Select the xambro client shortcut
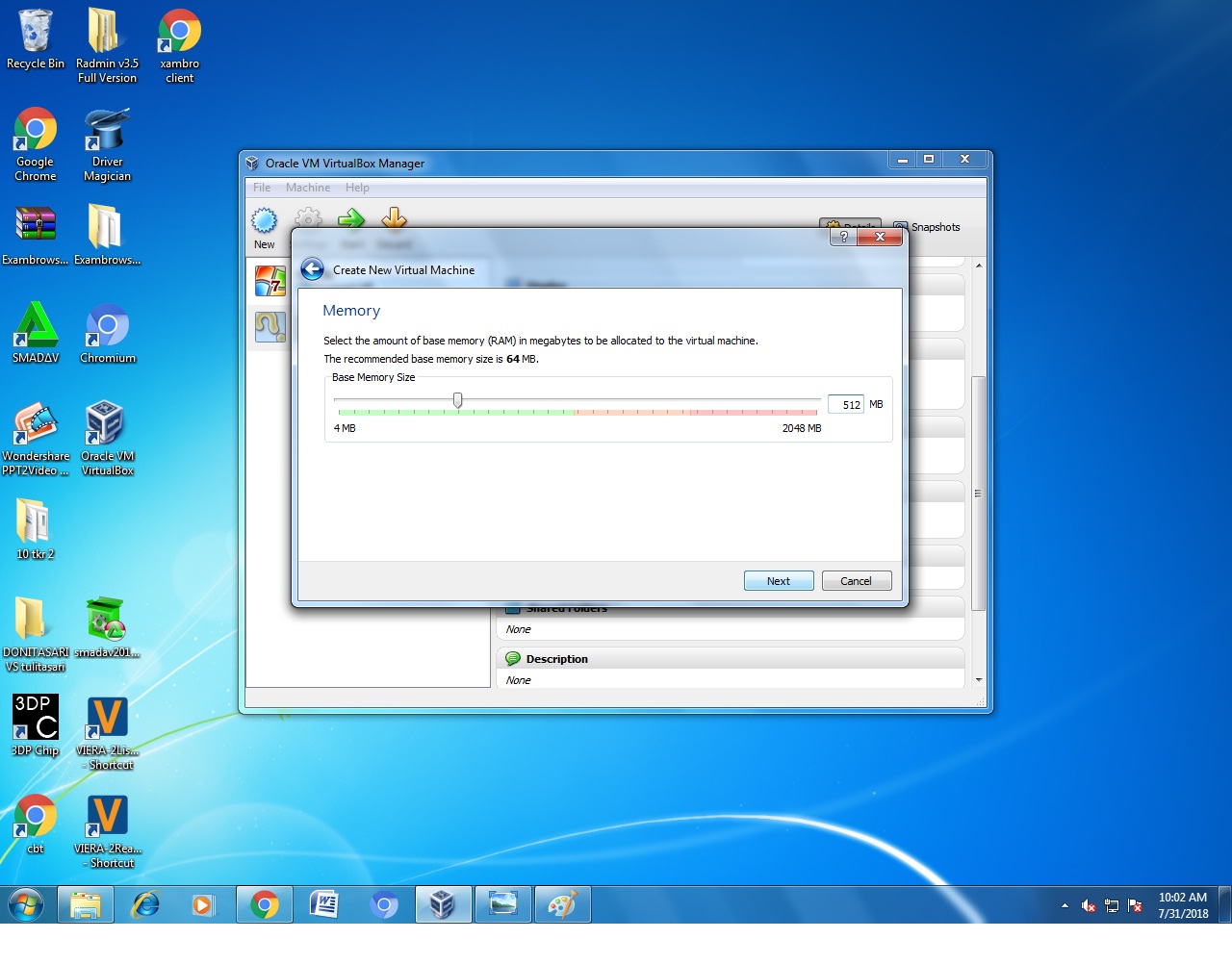The height and width of the screenshot is (964, 1232). point(180,45)
